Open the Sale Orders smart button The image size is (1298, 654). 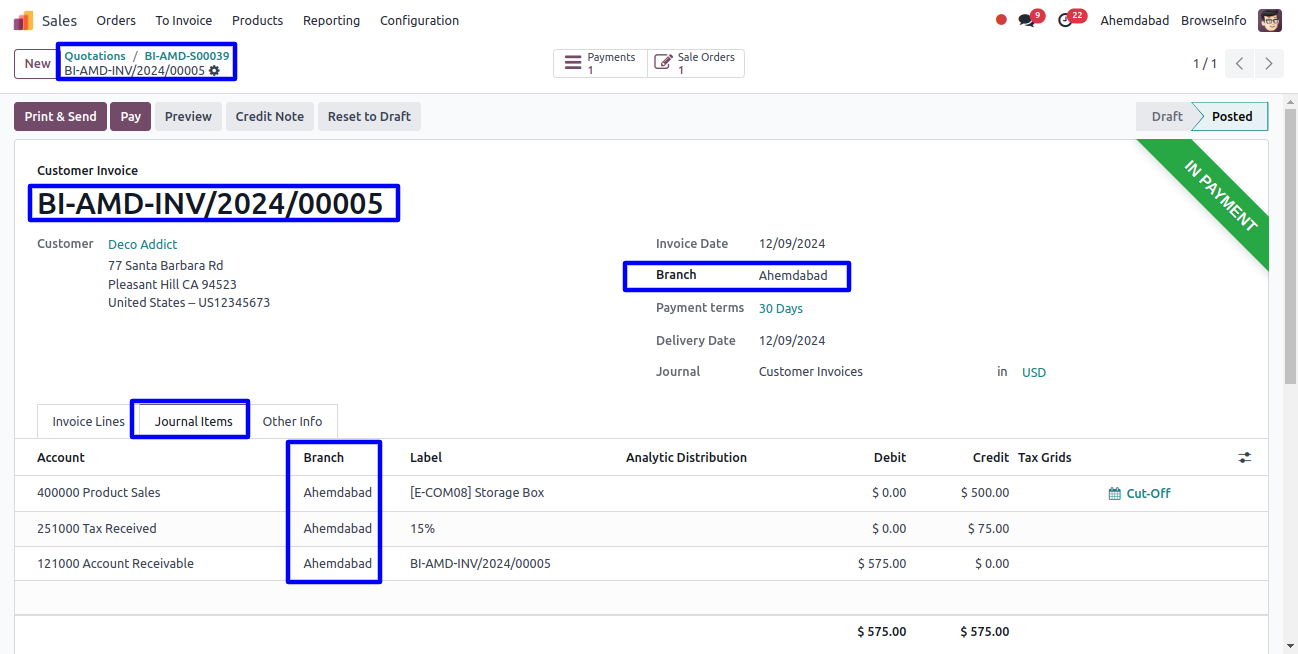point(696,64)
